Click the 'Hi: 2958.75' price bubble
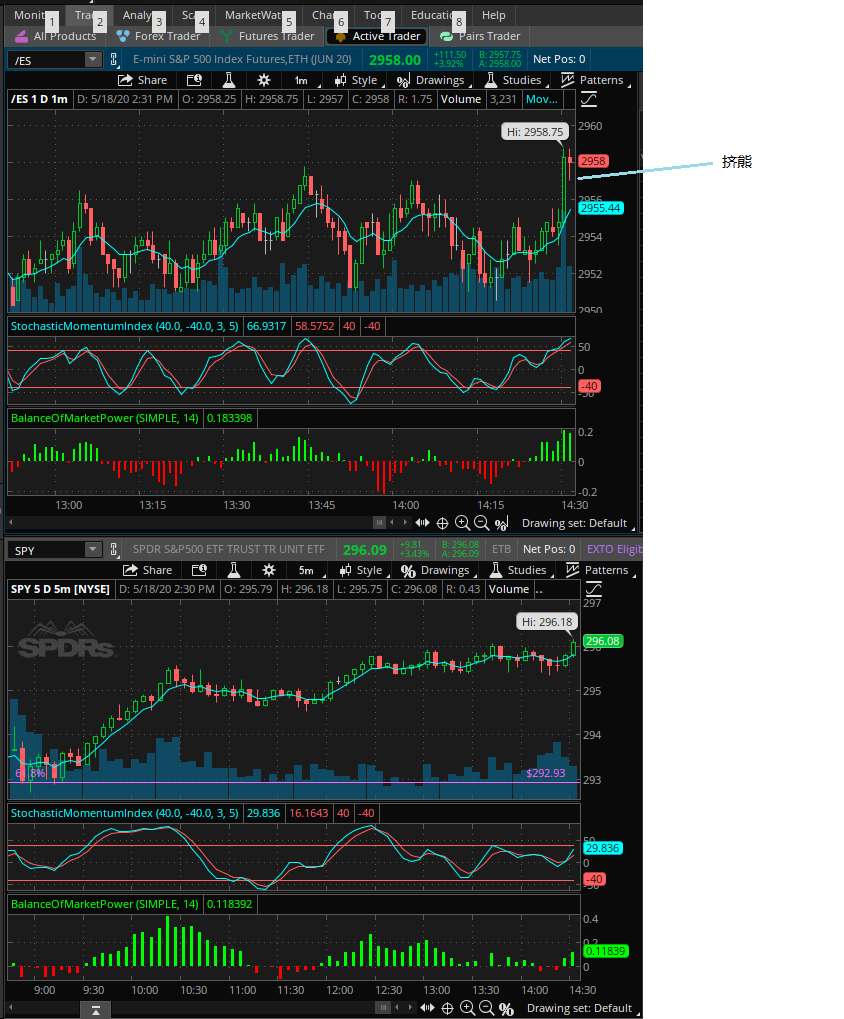 click(x=535, y=132)
